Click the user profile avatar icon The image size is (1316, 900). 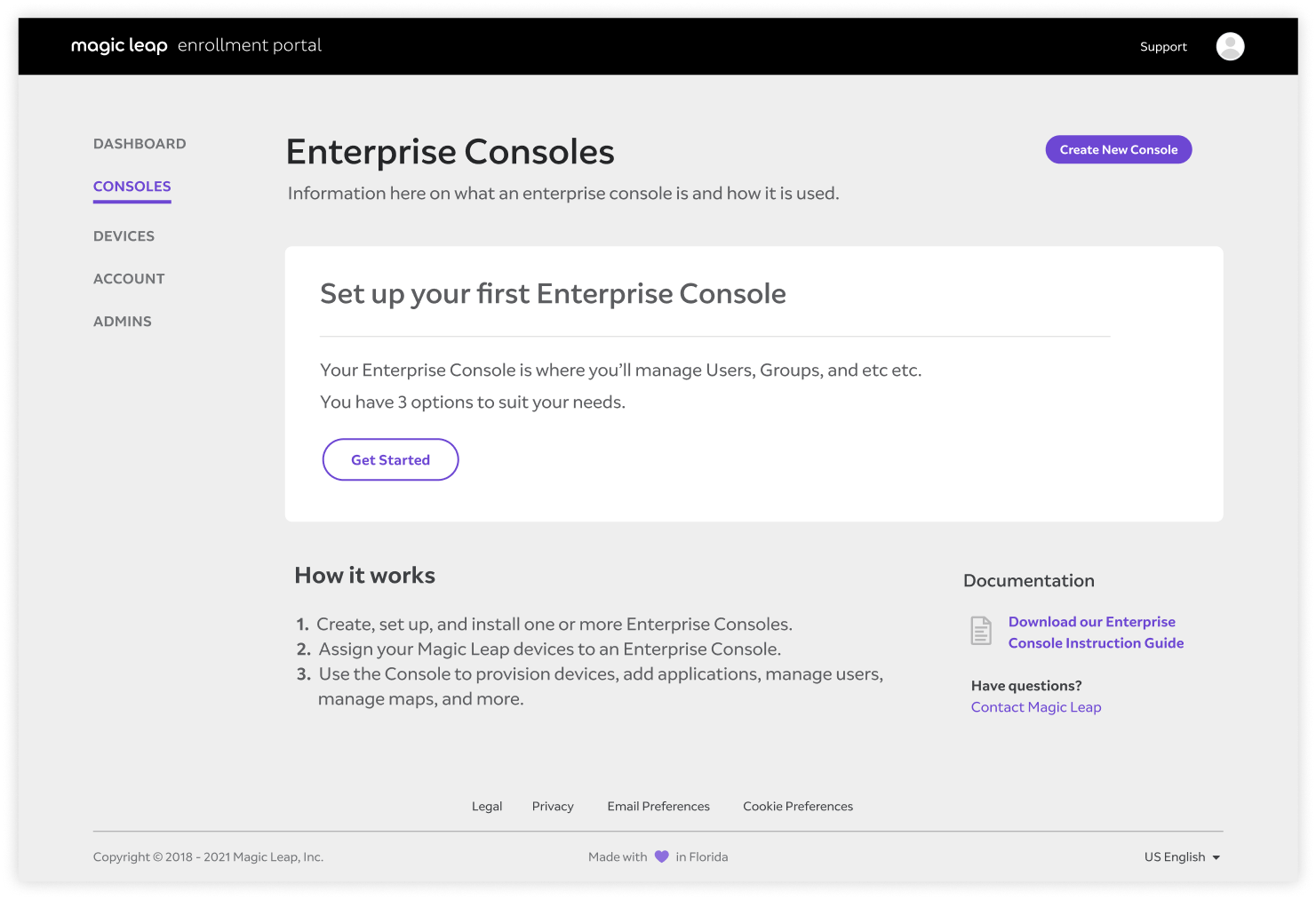(x=1230, y=46)
